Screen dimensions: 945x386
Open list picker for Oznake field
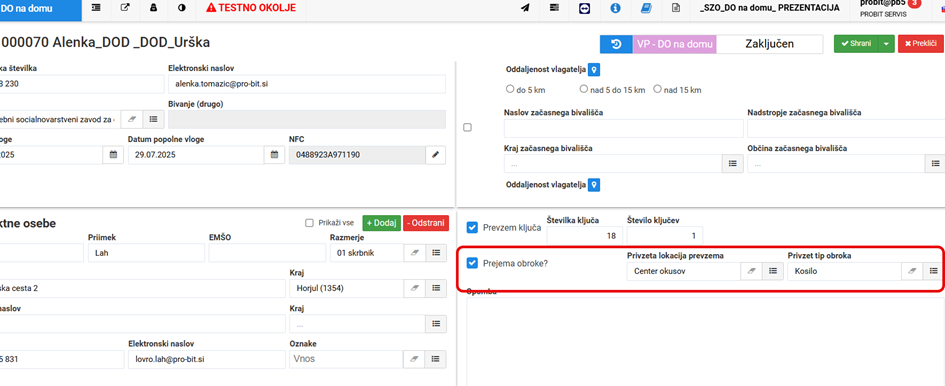[x=436, y=359]
